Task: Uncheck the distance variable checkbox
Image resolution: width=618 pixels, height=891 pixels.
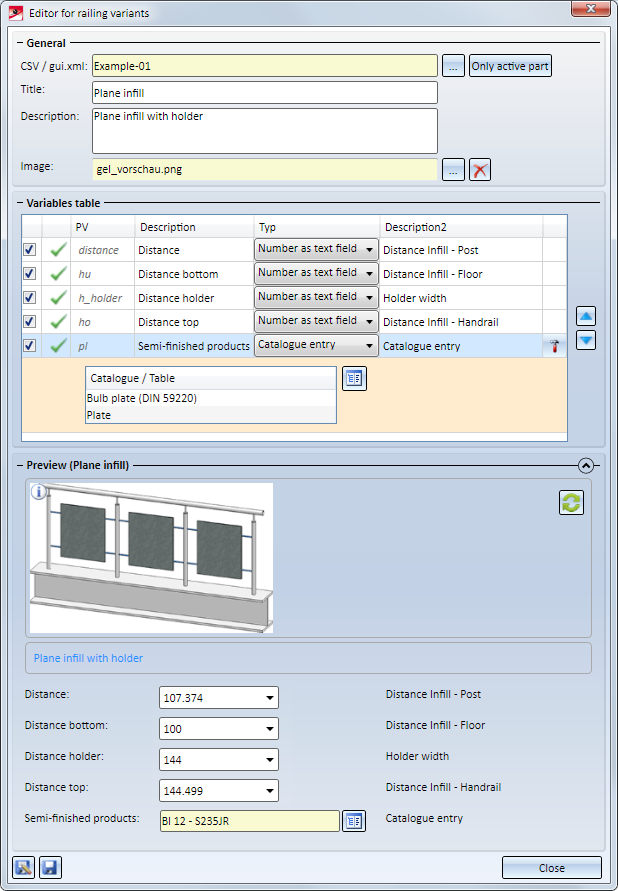Action: coord(30,250)
